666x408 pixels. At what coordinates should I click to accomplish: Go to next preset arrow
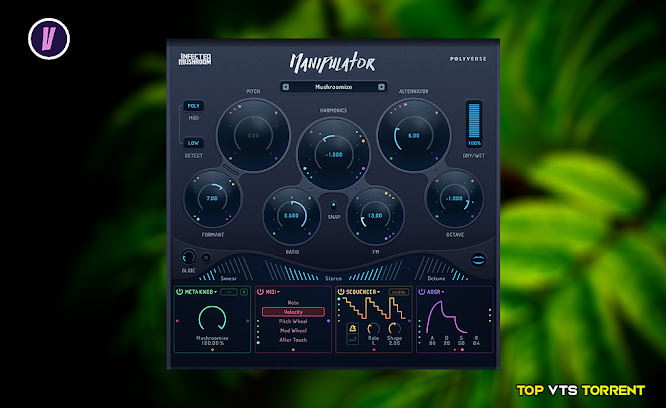381,87
